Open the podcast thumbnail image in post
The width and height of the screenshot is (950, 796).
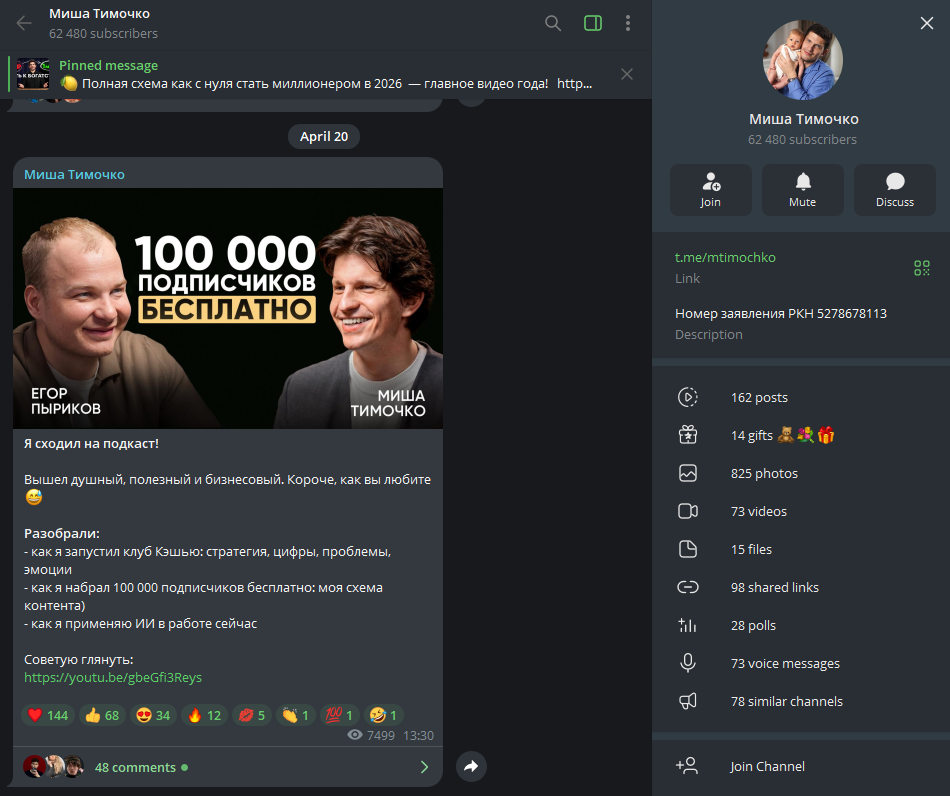click(228, 308)
